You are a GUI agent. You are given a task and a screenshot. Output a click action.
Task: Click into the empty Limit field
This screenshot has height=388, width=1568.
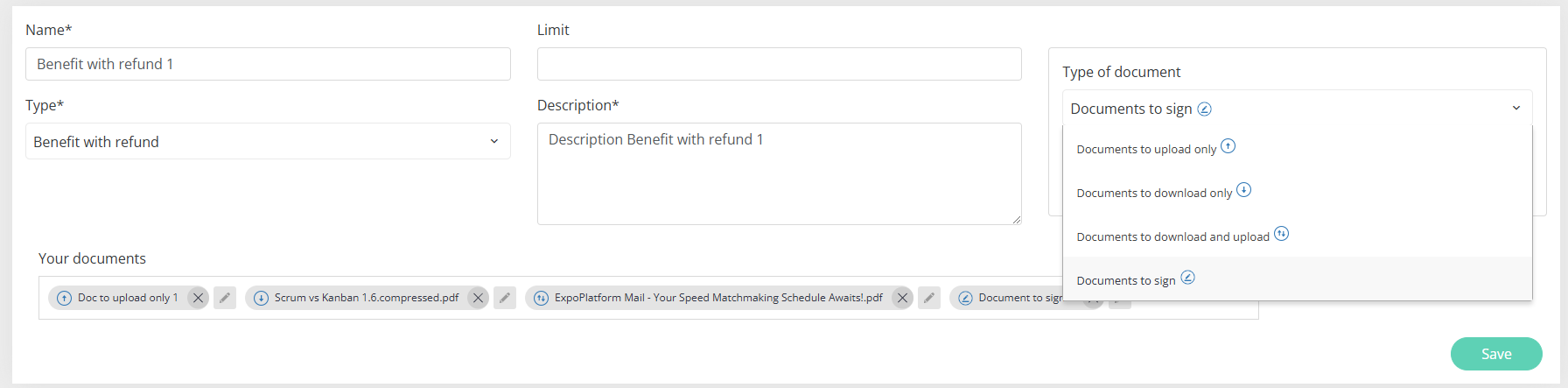pos(779,64)
